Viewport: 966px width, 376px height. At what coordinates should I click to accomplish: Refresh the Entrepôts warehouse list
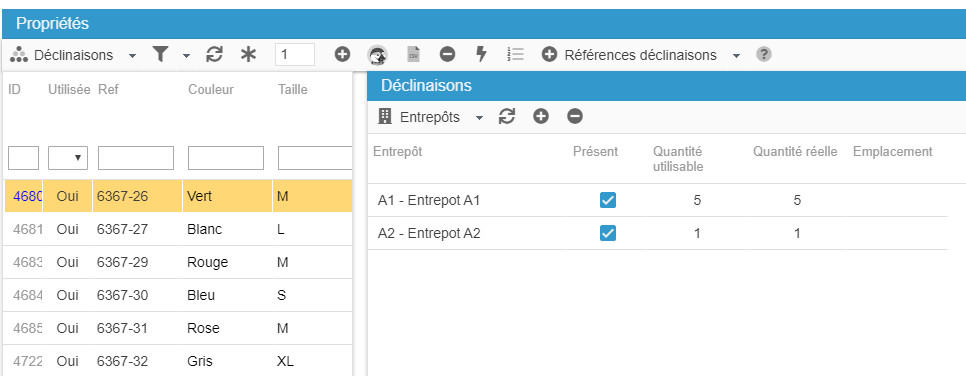(506, 116)
